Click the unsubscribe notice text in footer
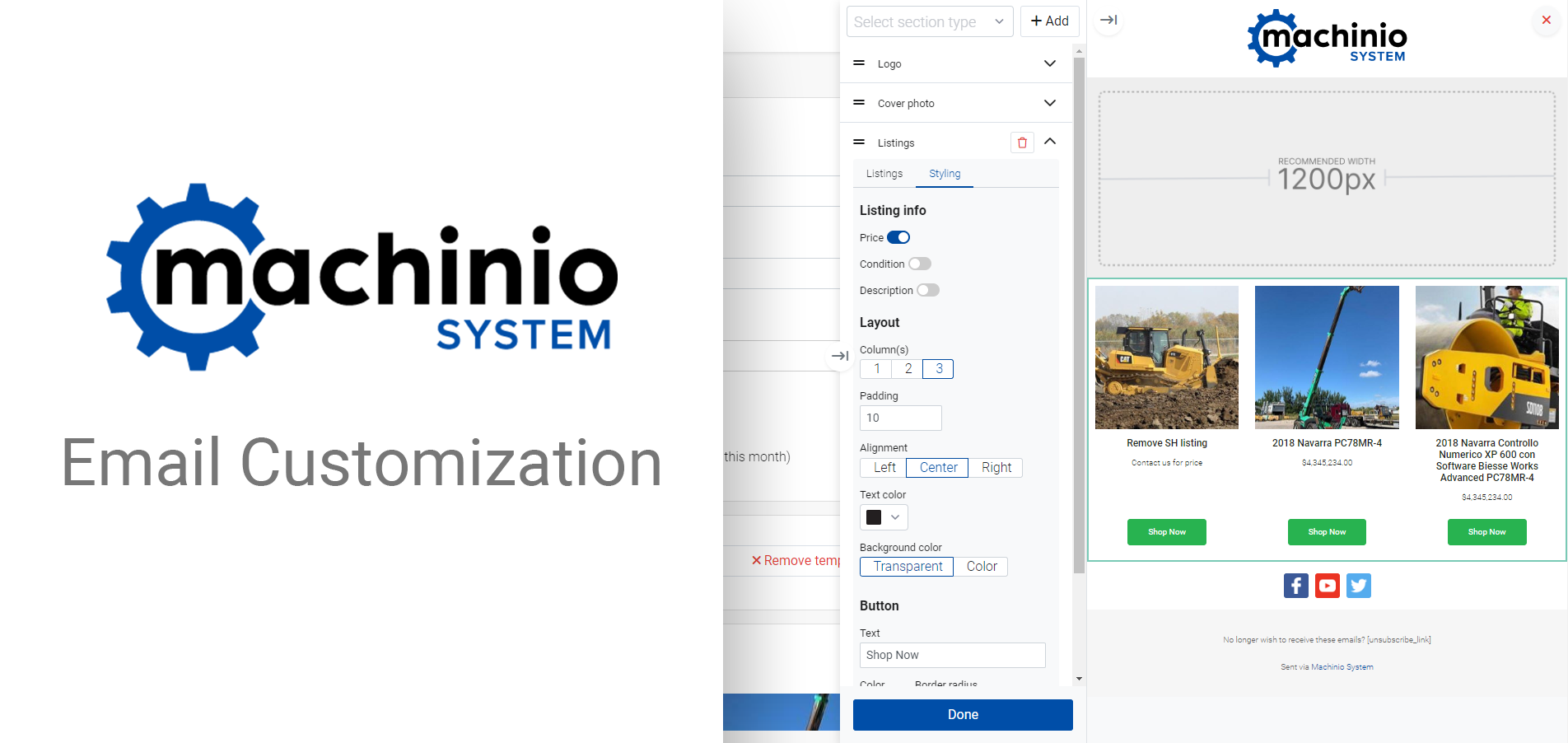 tap(1327, 640)
